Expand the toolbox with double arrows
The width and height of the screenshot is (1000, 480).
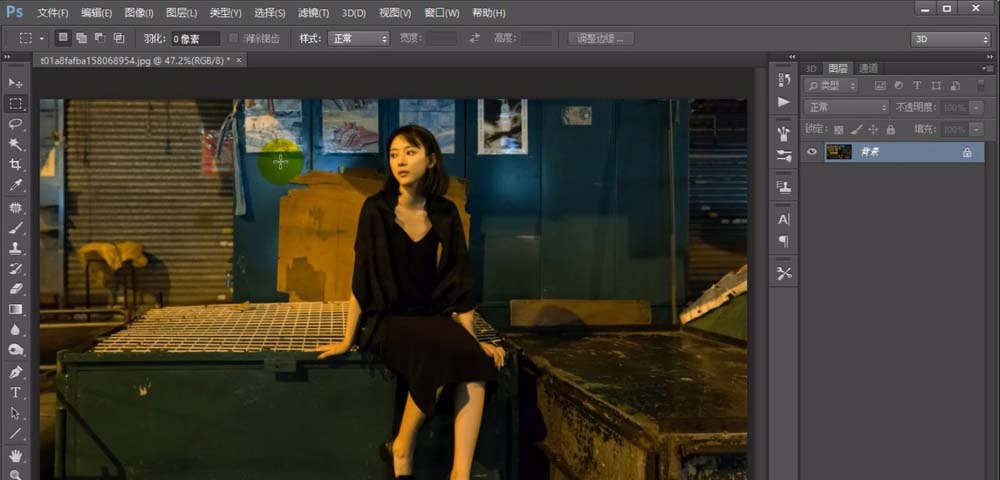(7, 57)
